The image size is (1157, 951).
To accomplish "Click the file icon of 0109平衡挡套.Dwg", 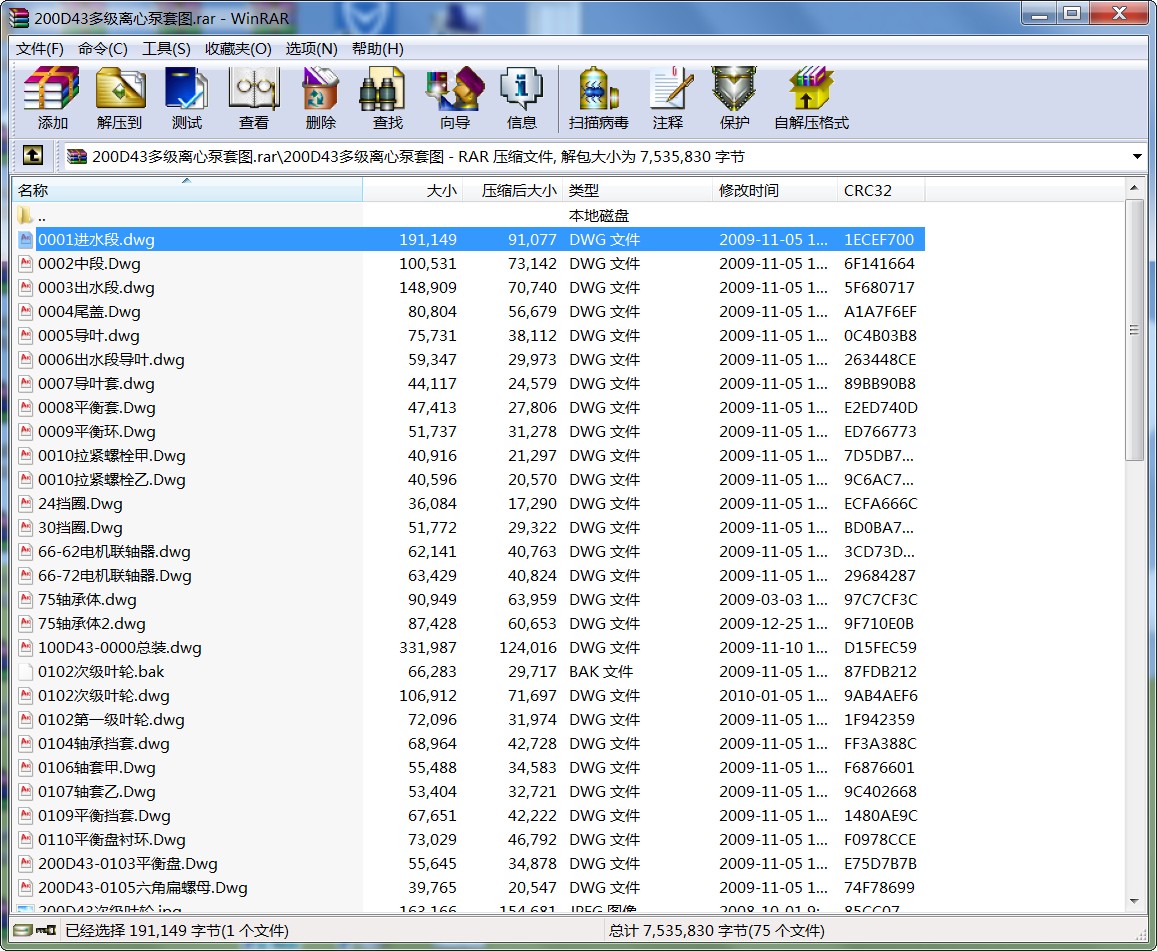I will pyautogui.click(x=26, y=815).
